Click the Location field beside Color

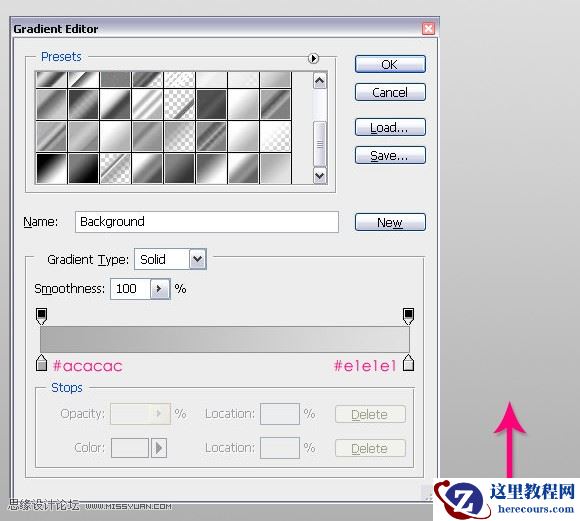coord(280,448)
